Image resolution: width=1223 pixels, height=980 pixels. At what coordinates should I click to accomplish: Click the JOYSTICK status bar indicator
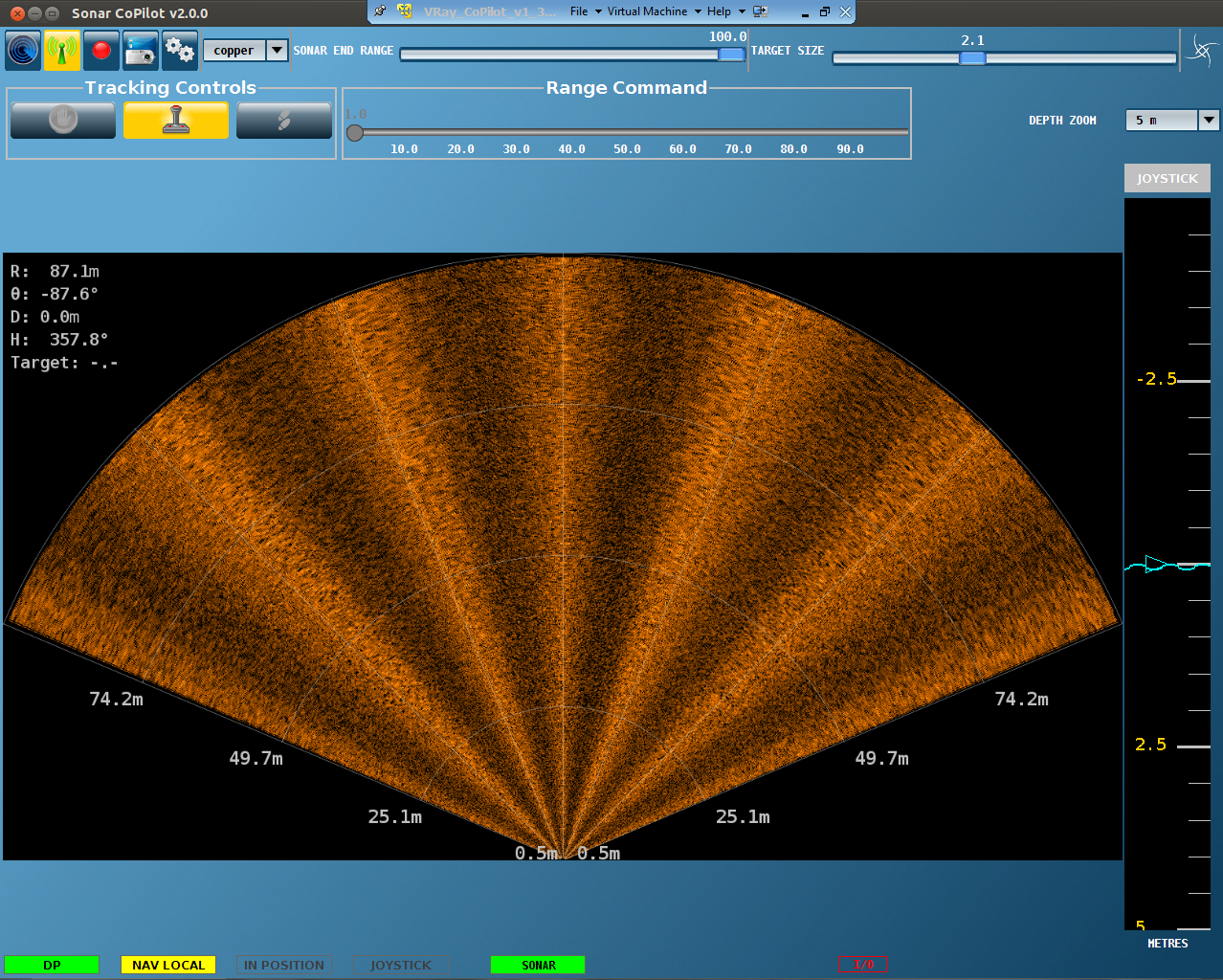pyautogui.click(x=401, y=965)
